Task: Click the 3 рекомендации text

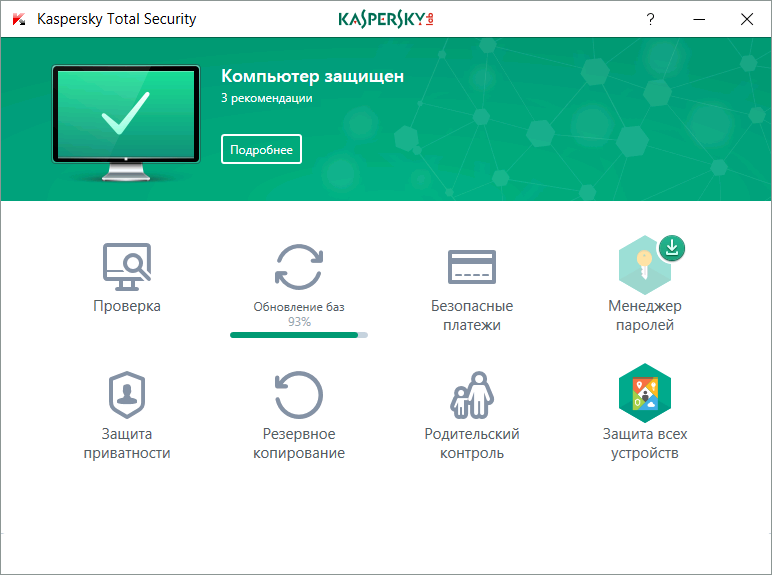Action: (x=266, y=98)
